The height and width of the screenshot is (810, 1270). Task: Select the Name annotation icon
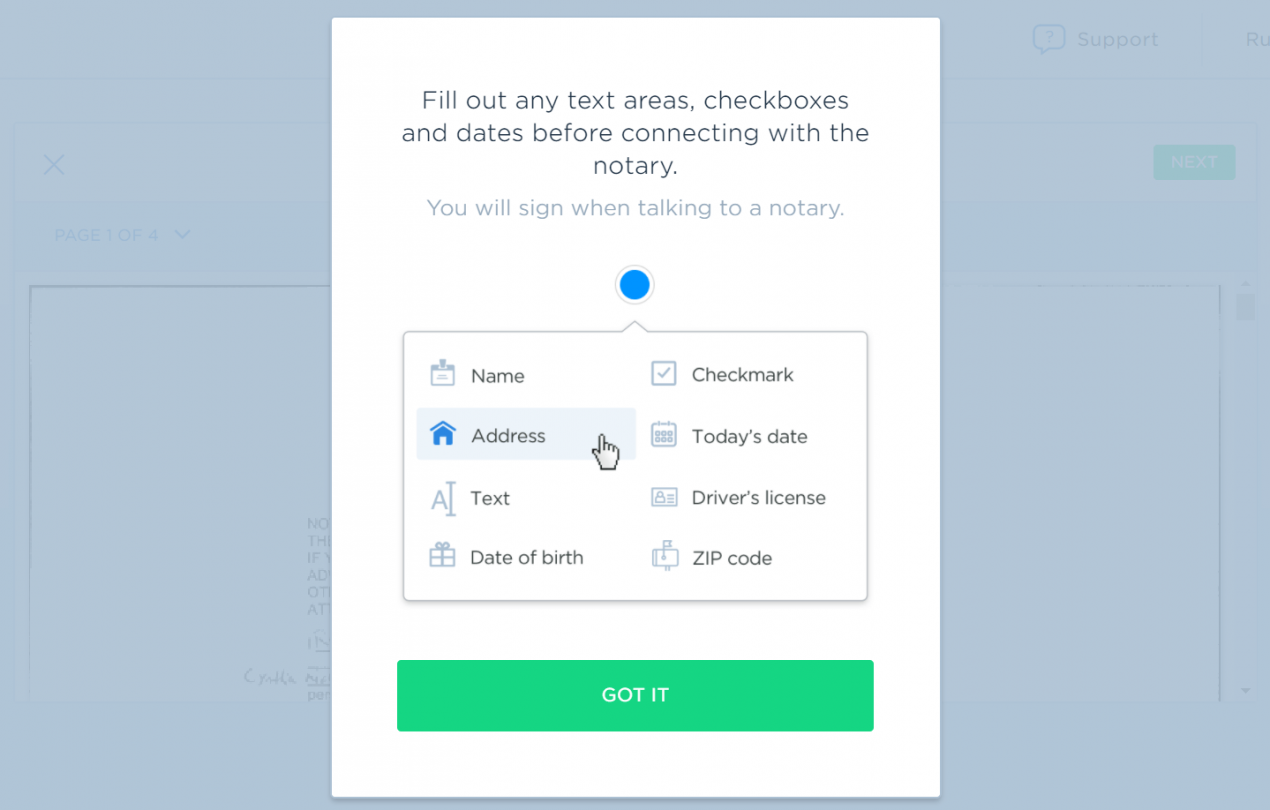441,373
